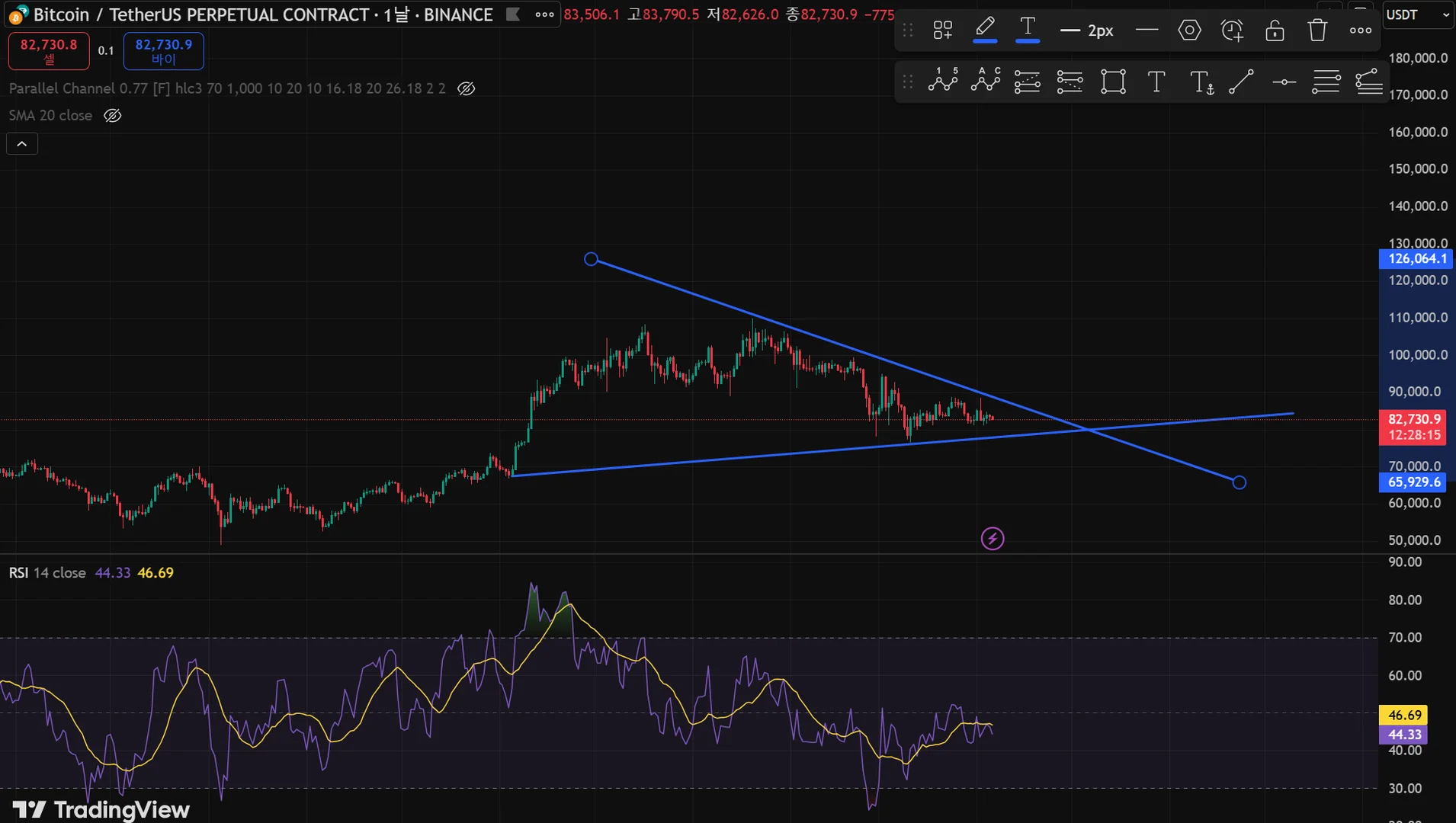The height and width of the screenshot is (823, 1456).
Task: Click the red sell price button 82,730.8
Action: (49, 51)
